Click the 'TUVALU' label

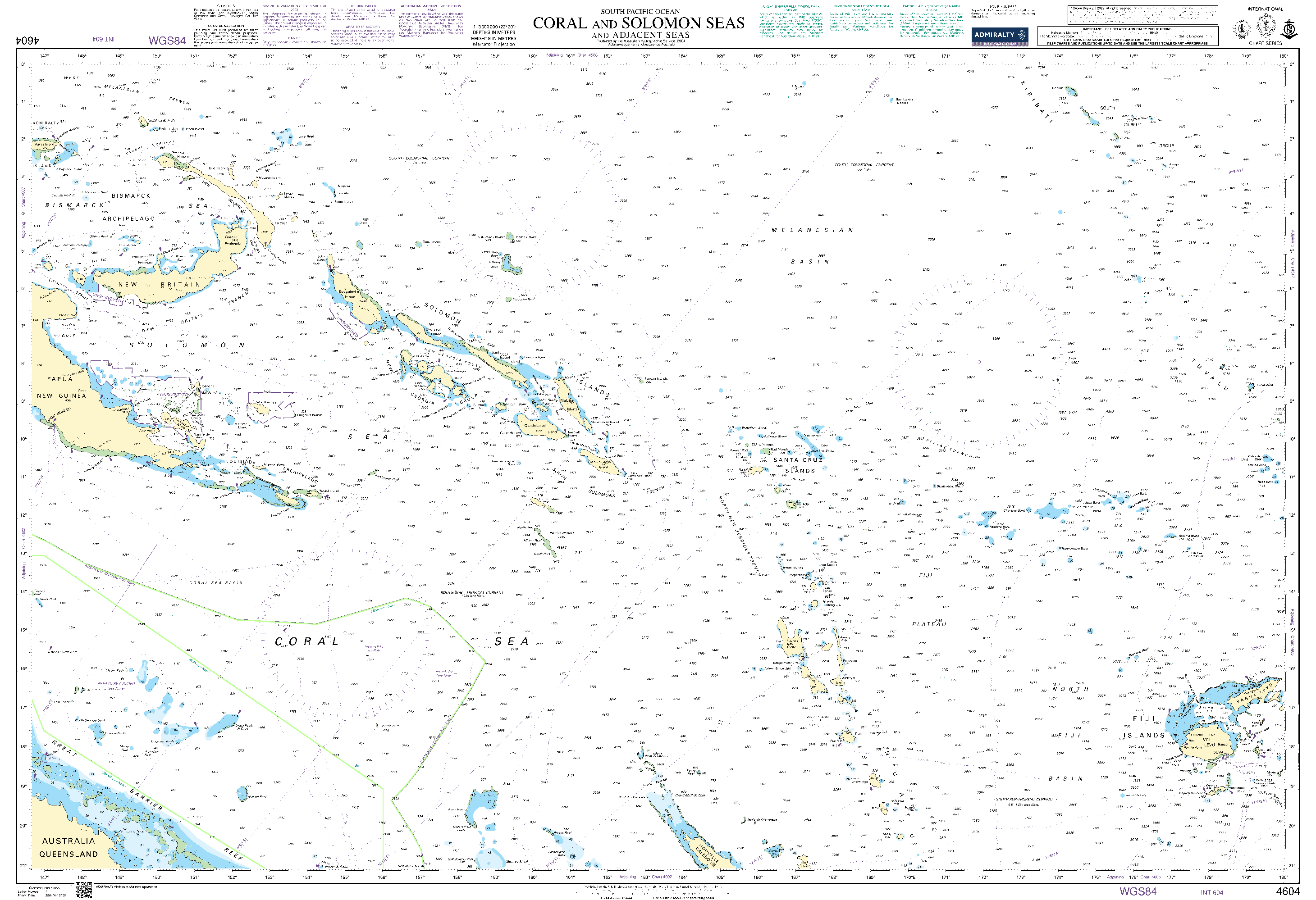[1210, 373]
